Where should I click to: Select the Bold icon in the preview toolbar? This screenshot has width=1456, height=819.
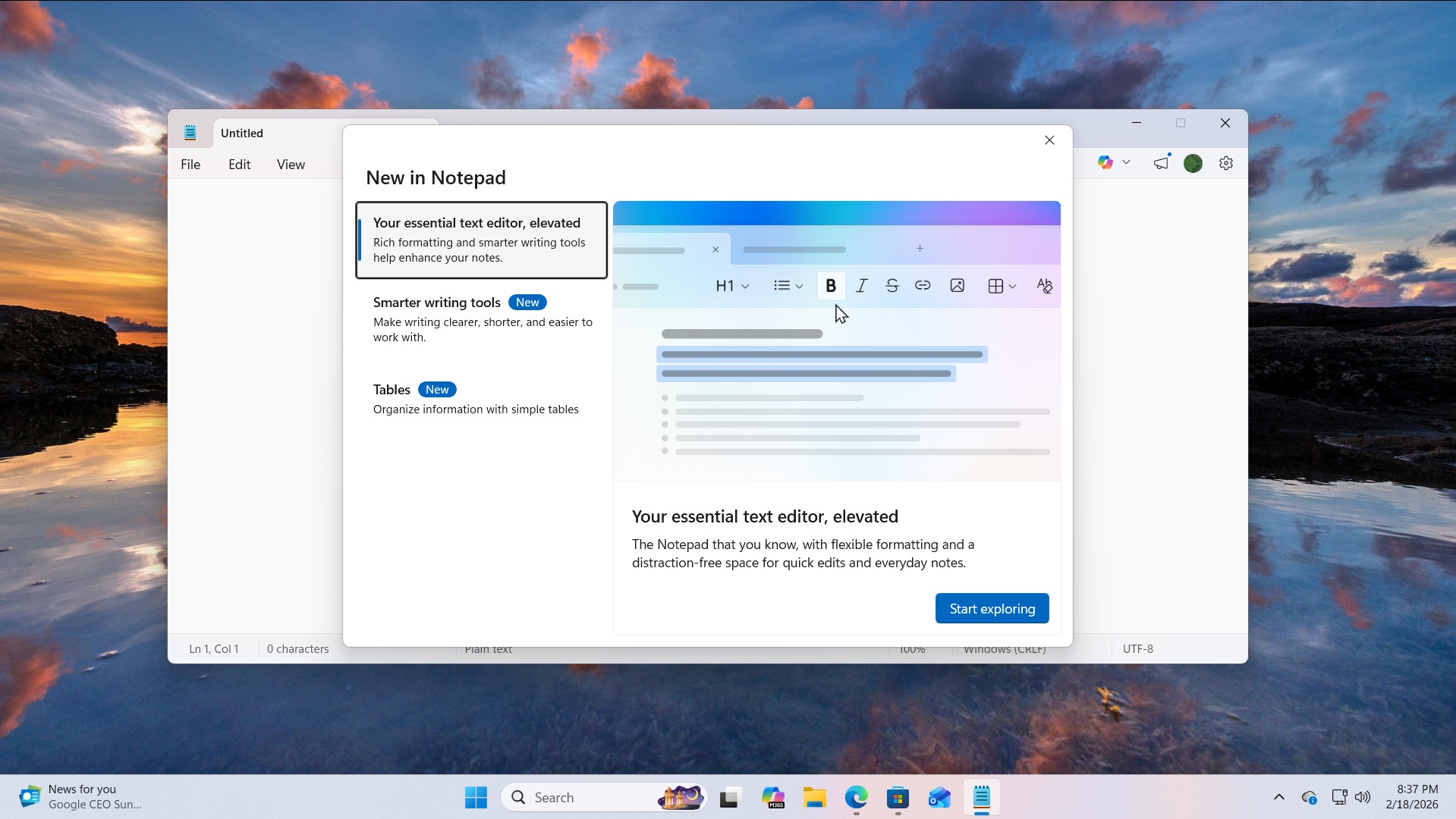pyautogui.click(x=830, y=286)
